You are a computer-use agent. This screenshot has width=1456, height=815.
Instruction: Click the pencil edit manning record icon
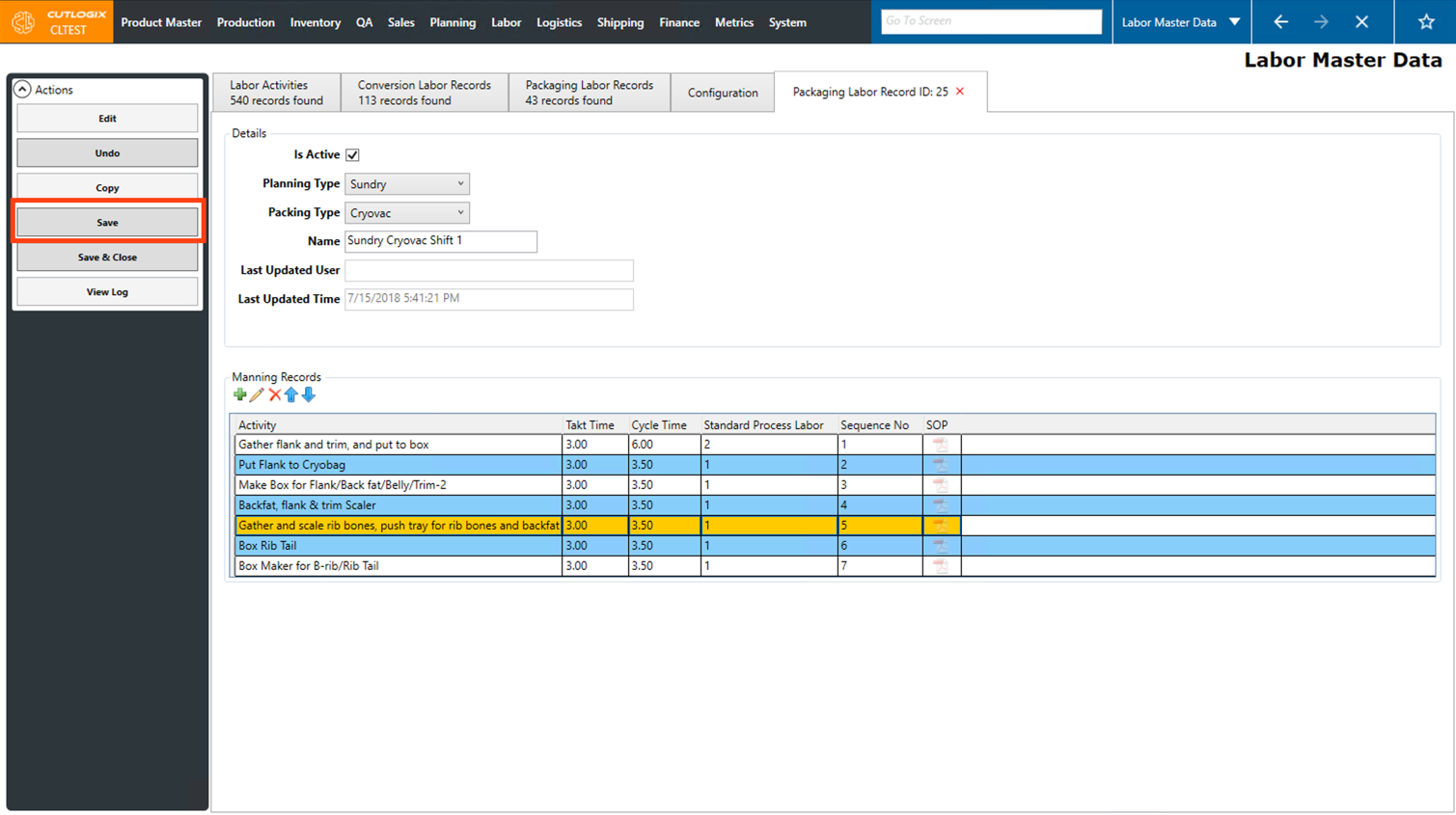pyautogui.click(x=257, y=394)
